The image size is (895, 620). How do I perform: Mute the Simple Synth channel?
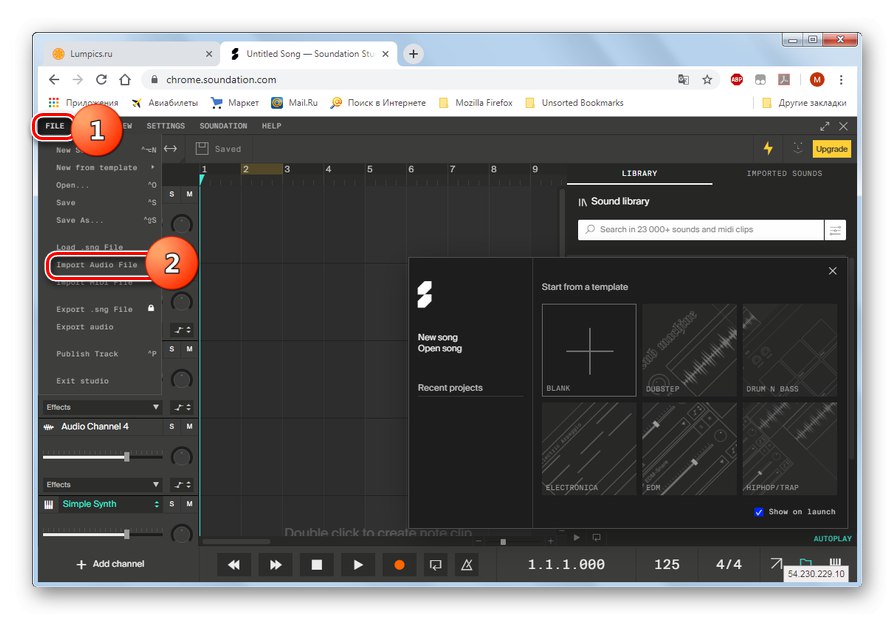click(190, 504)
